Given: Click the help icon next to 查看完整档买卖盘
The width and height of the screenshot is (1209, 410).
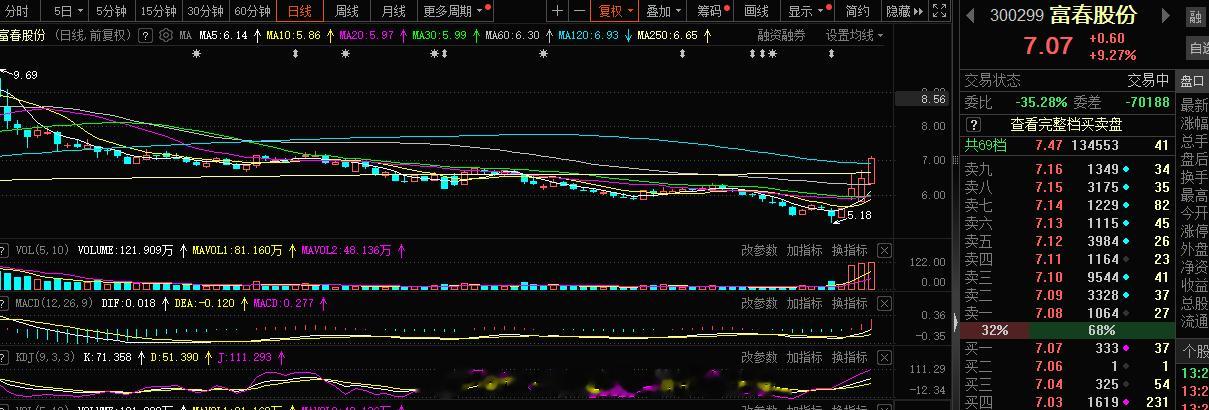Looking at the screenshot, I should [975, 124].
